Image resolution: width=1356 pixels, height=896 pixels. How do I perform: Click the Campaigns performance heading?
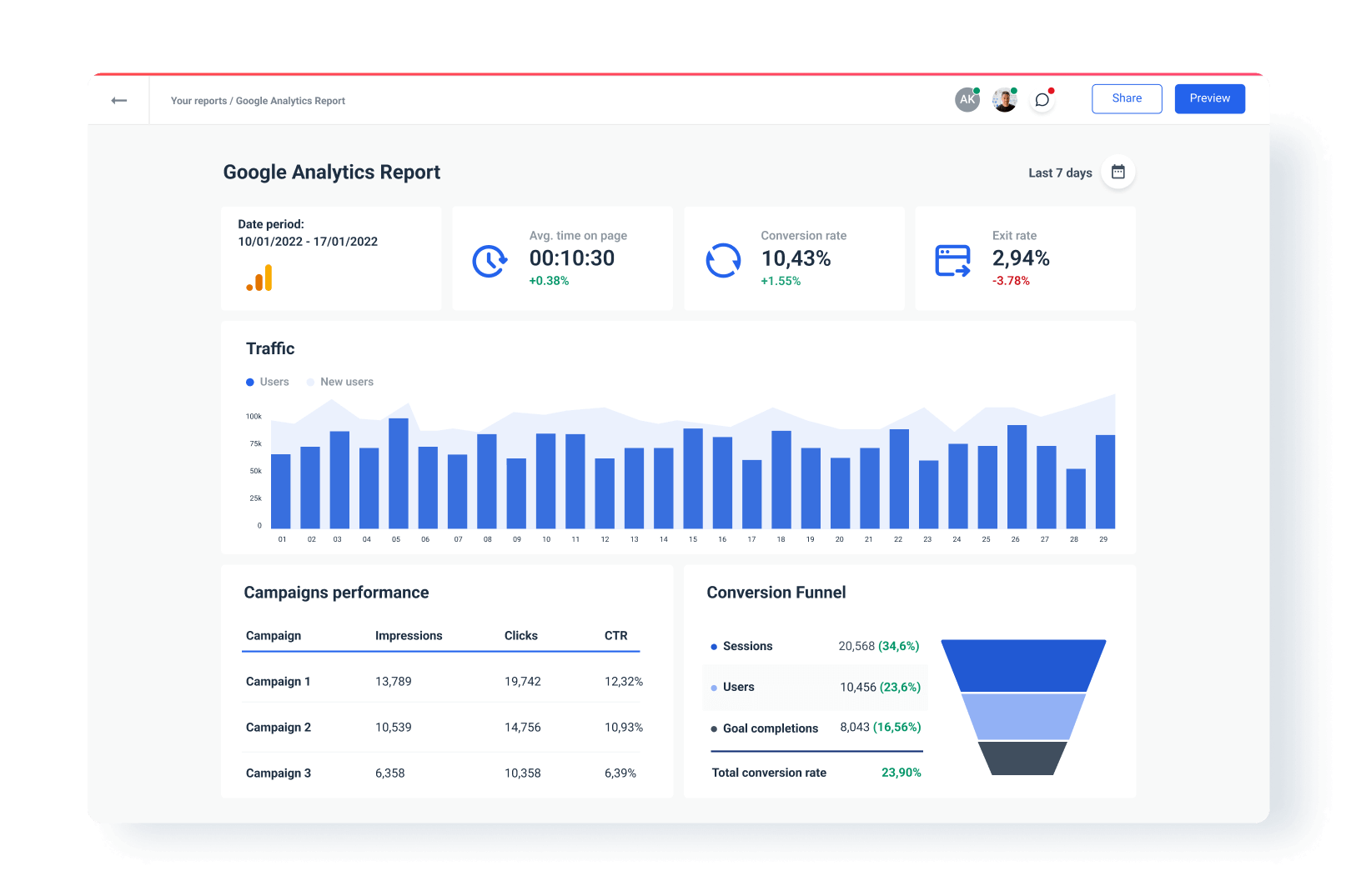(x=336, y=593)
